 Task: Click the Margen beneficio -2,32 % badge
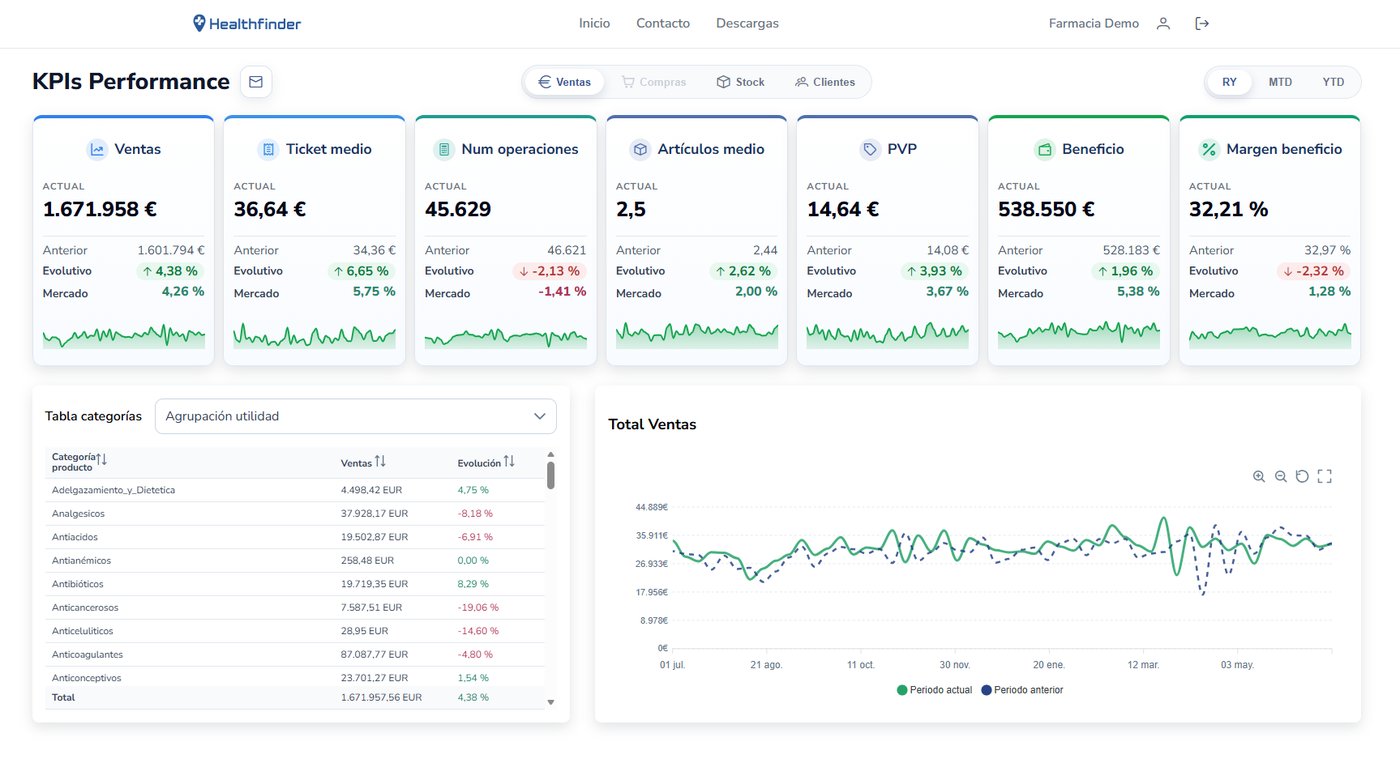(1313, 271)
